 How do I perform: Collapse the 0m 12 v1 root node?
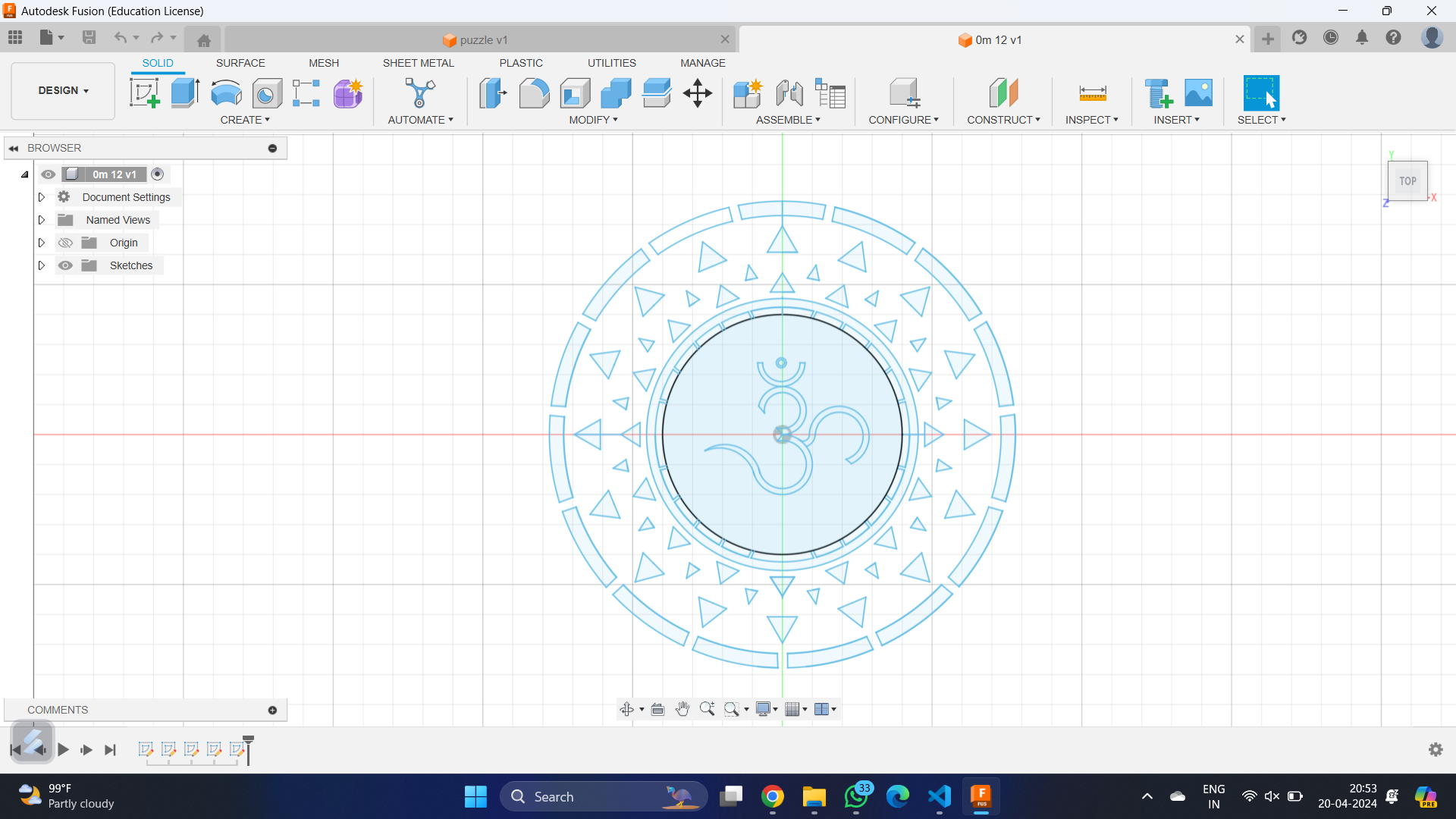tap(24, 174)
